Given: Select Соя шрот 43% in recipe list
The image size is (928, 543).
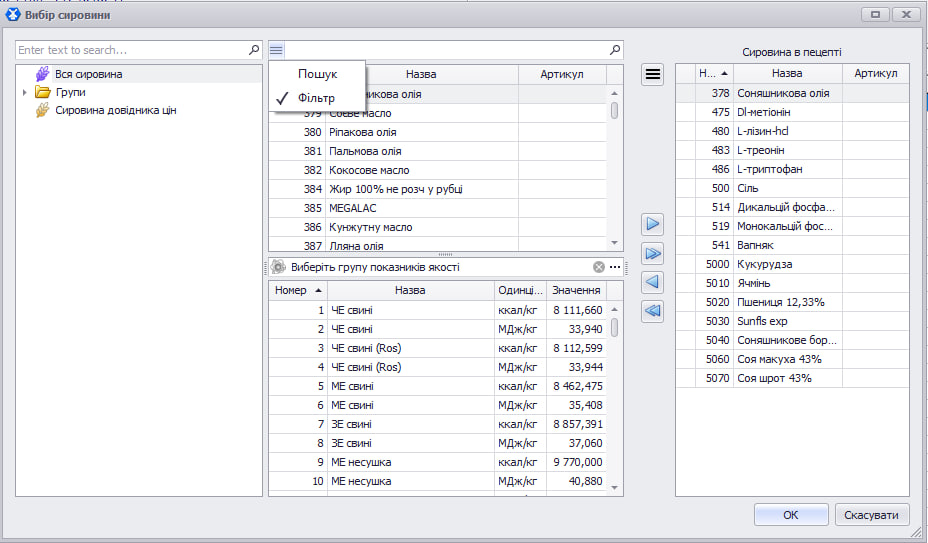Looking at the screenshot, I should click(792, 378).
